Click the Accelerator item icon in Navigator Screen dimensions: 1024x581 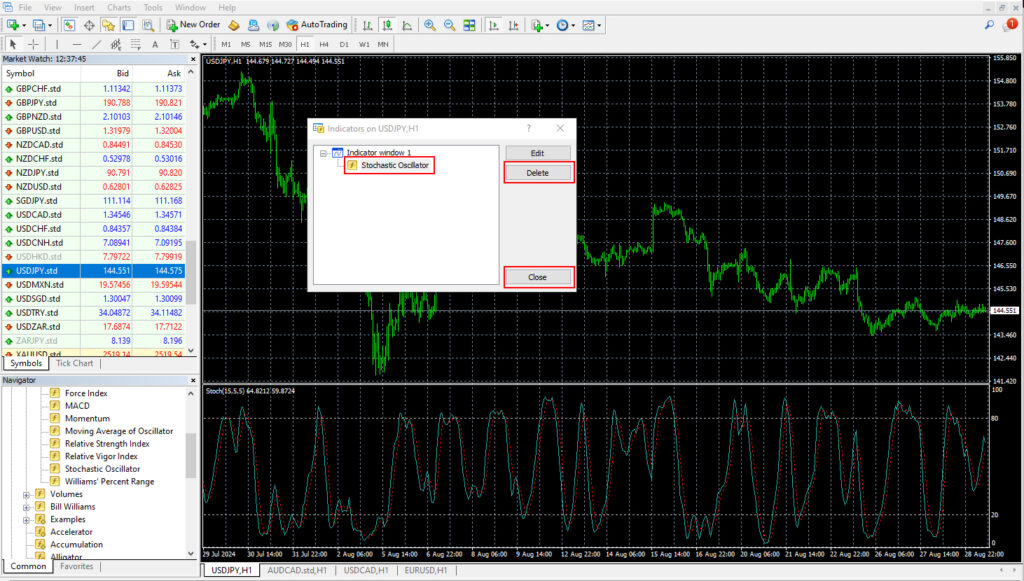pos(40,532)
